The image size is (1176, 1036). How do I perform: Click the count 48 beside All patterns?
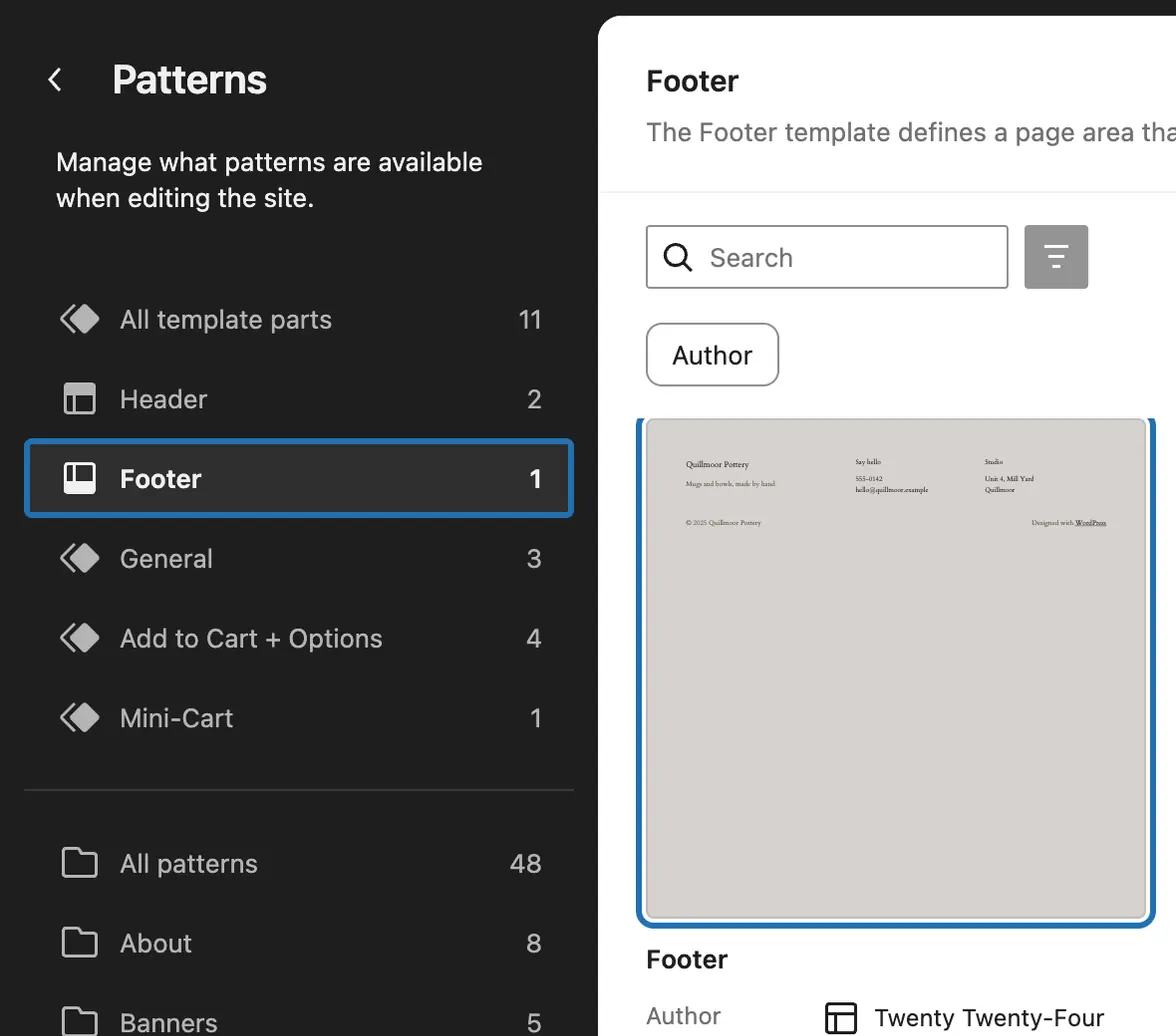coord(525,863)
